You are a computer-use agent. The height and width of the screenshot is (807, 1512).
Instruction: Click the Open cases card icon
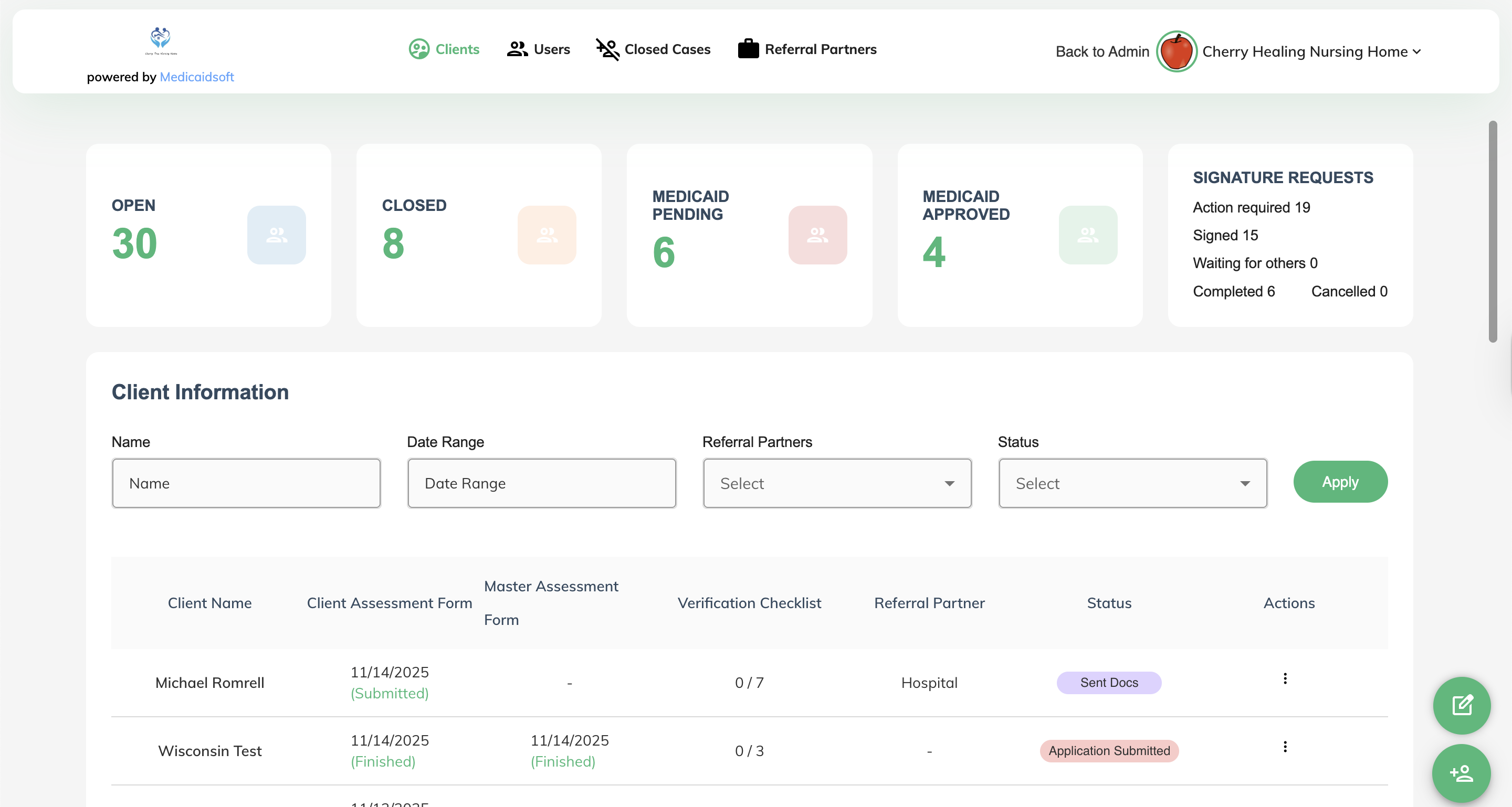click(277, 235)
